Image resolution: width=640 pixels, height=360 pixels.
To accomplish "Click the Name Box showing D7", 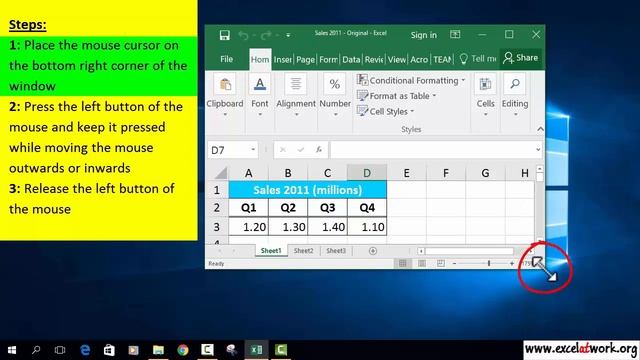I will (x=229, y=150).
